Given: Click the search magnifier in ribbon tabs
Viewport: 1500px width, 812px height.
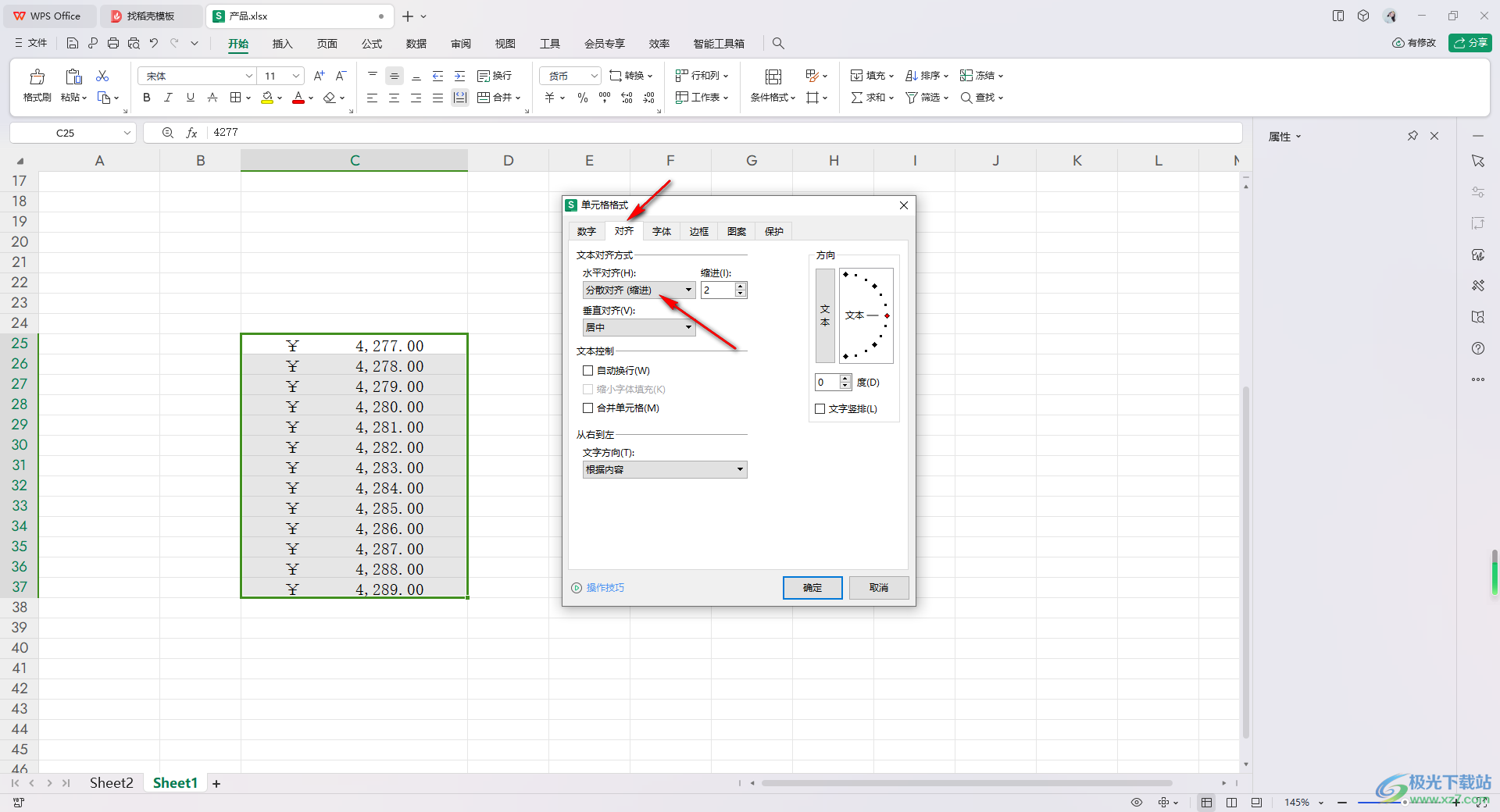Looking at the screenshot, I should pyautogui.click(x=777, y=44).
